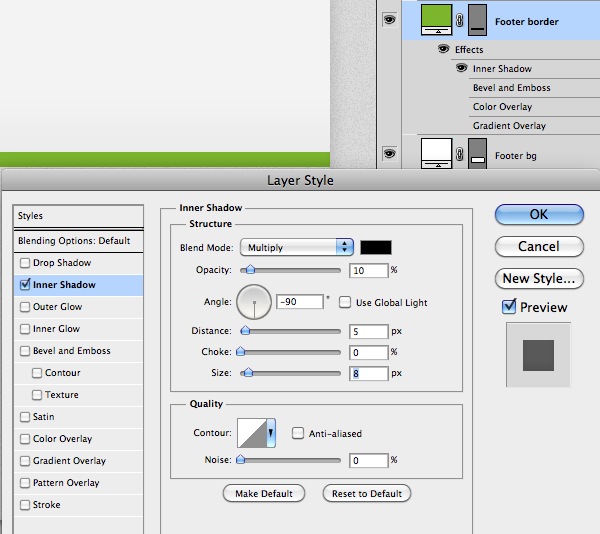Select Color Overlay effect in Layers panel
Viewport: 600px width, 534px height.
pos(502,107)
